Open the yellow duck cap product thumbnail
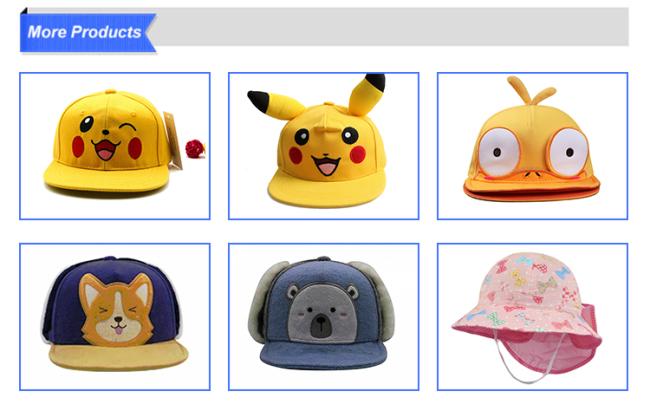 point(533,146)
